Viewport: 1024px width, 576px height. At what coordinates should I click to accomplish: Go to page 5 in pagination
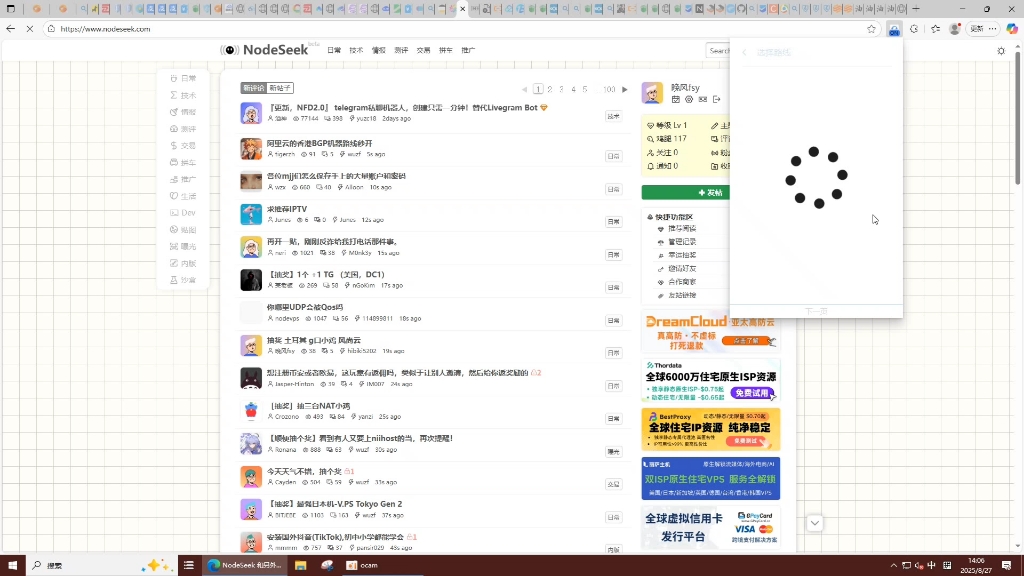tap(585, 89)
